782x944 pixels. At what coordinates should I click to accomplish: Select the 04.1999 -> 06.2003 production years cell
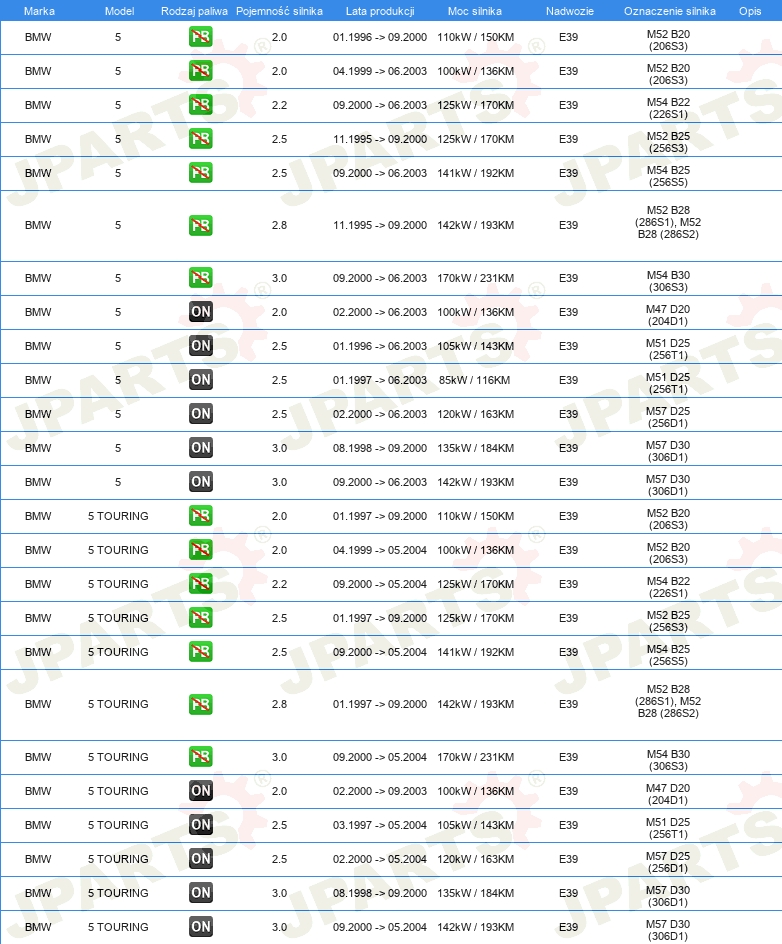(380, 71)
